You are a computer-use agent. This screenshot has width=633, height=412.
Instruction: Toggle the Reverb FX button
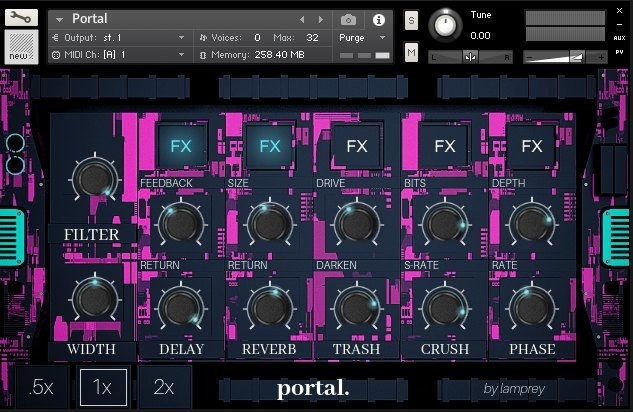click(270, 146)
